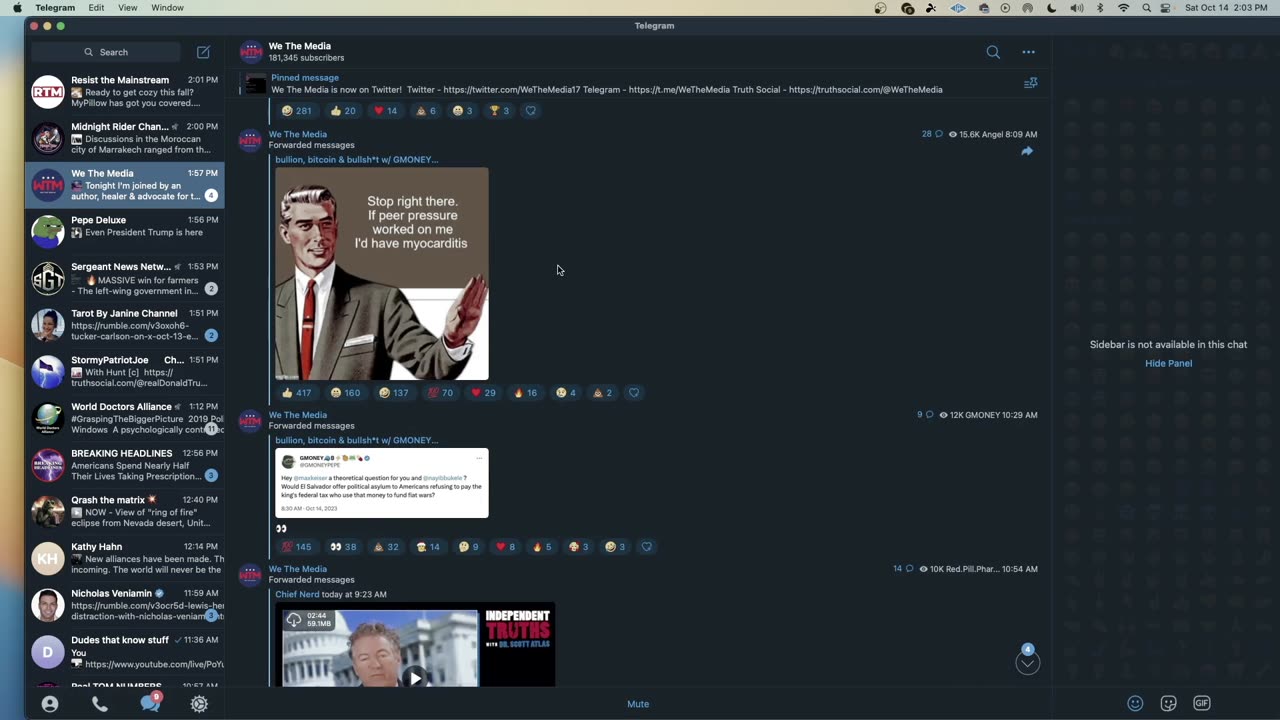Open the BREAKING HEADLINES chat

(125, 465)
